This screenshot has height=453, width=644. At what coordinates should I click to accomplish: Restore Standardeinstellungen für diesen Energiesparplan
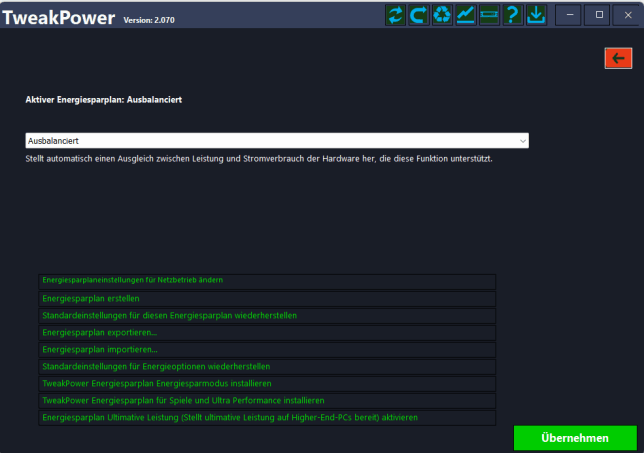(267, 315)
